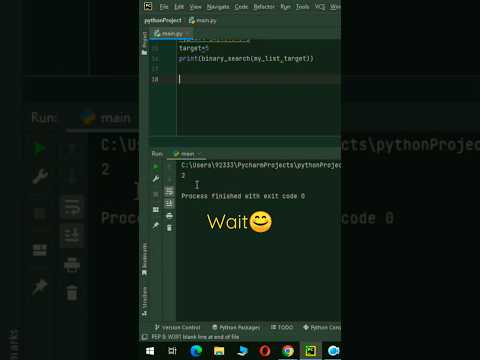Toggle Scroll to End in console toolbar
This screenshot has width=480, height=360.
pos(169,203)
